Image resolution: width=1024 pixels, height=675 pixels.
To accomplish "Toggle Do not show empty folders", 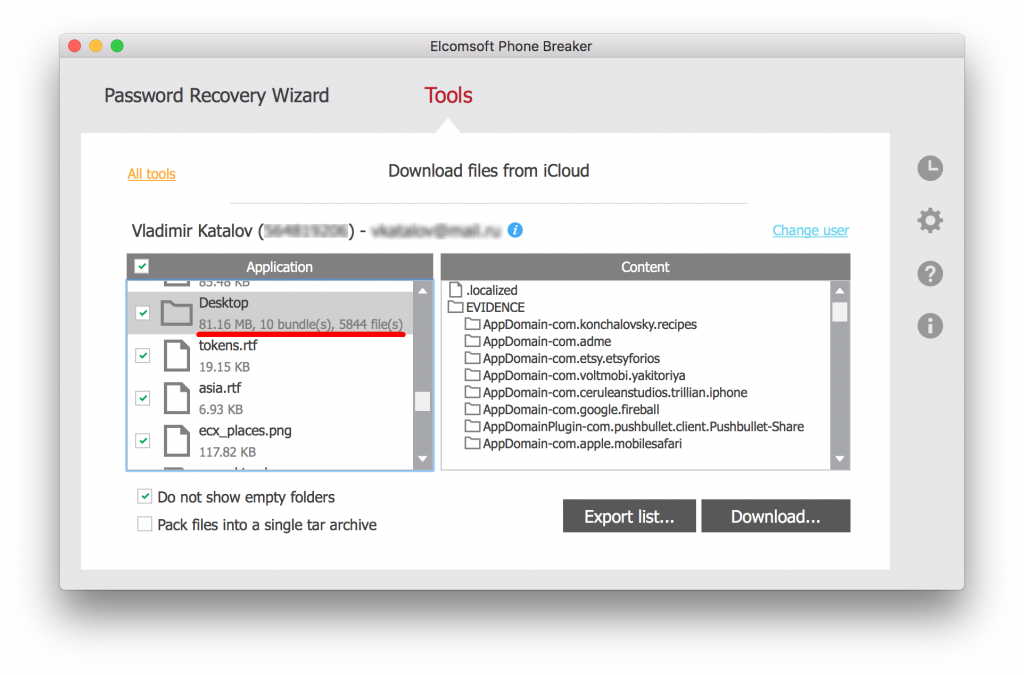I will (x=144, y=497).
